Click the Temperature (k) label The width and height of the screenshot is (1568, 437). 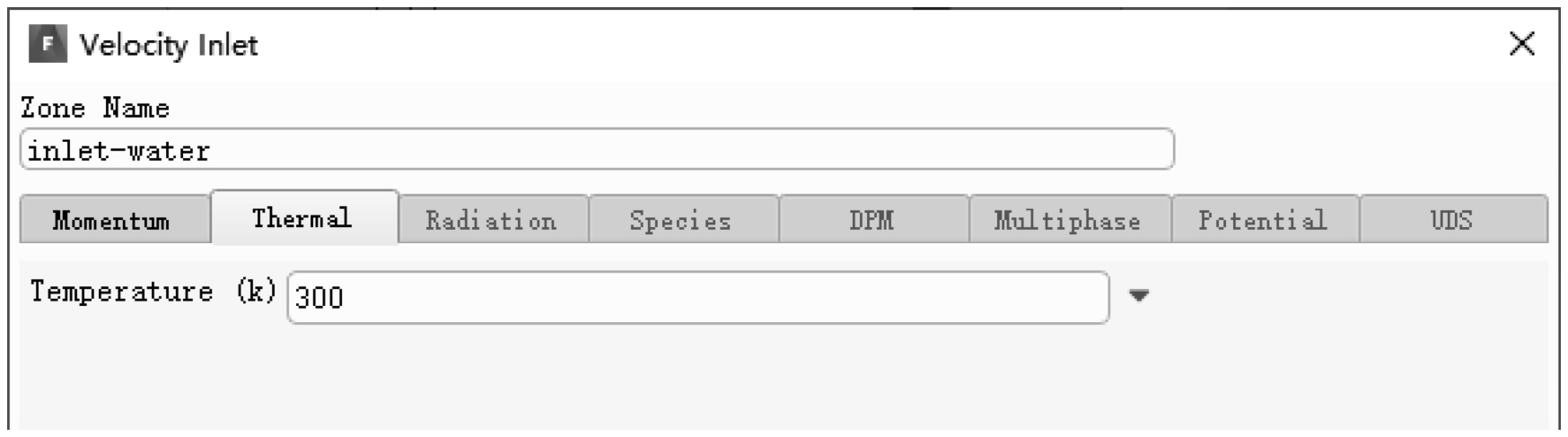(x=153, y=292)
